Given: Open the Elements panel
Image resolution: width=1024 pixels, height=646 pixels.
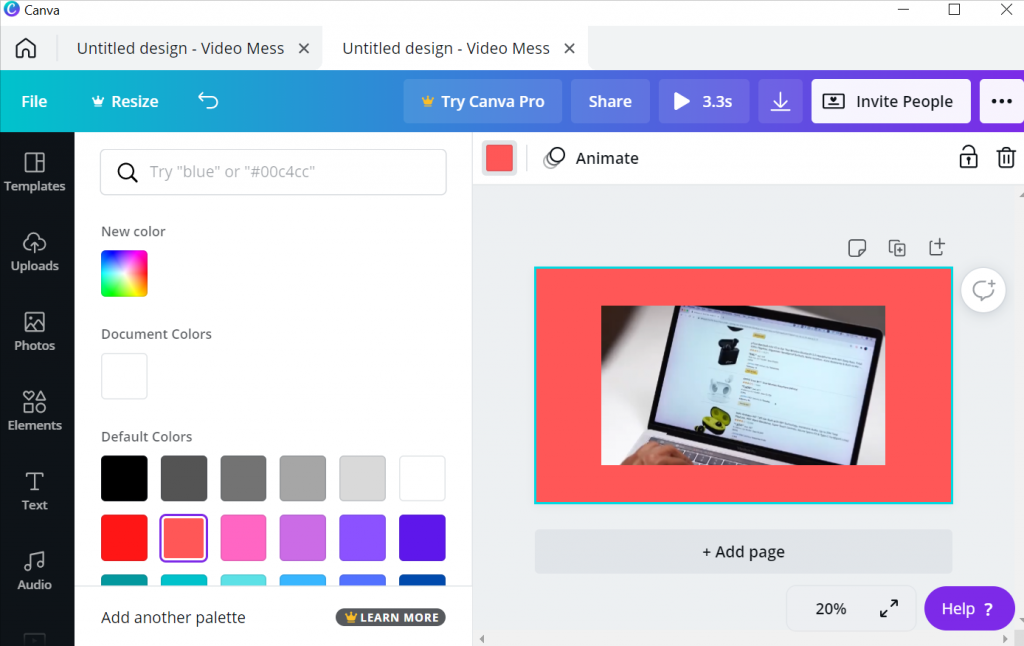Looking at the screenshot, I should tap(35, 411).
